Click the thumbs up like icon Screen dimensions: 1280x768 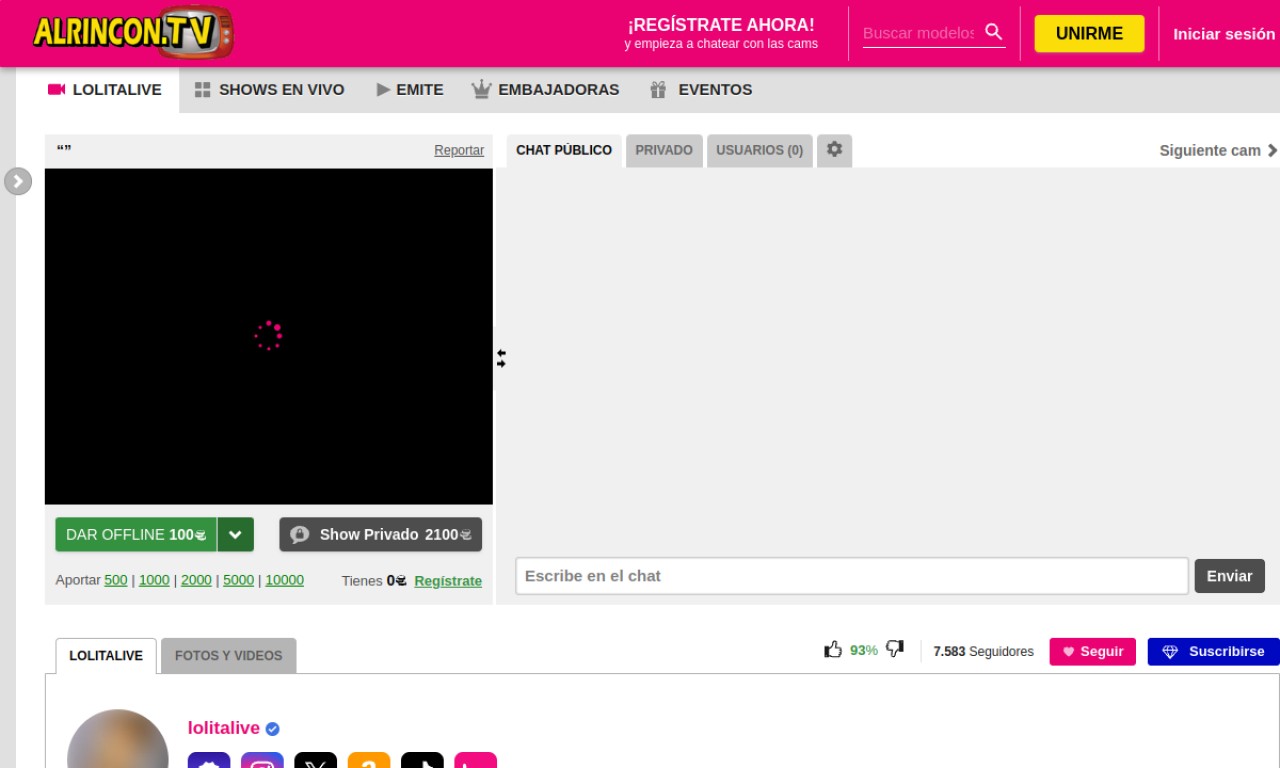833,650
